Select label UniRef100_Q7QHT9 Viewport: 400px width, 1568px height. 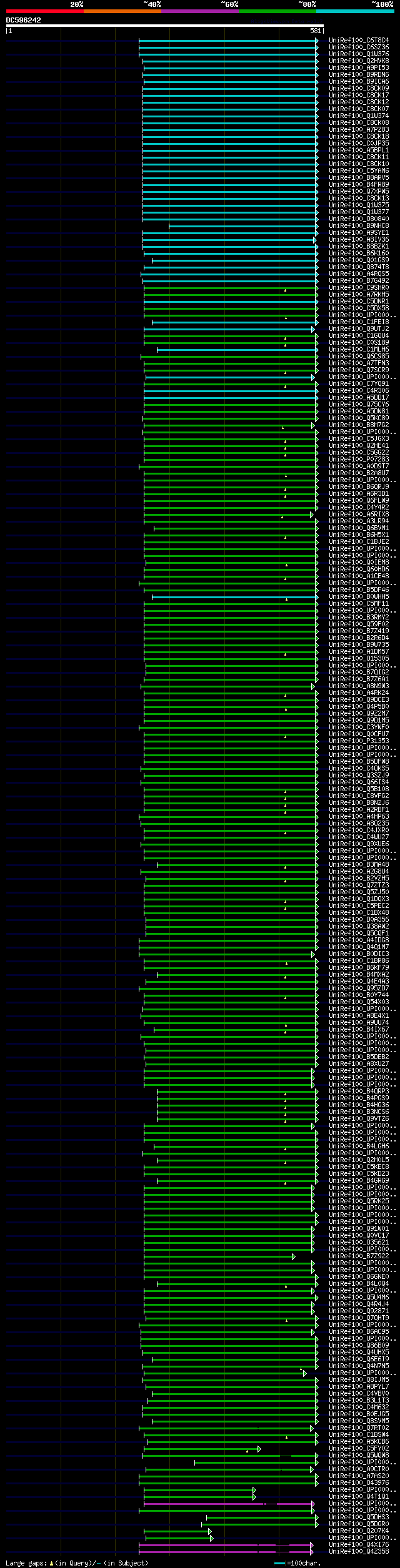point(359,1318)
